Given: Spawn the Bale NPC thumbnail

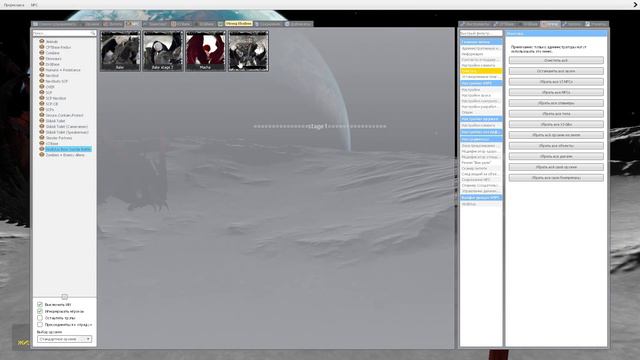Looking at the screenshot, I should (x=120, y=51).
